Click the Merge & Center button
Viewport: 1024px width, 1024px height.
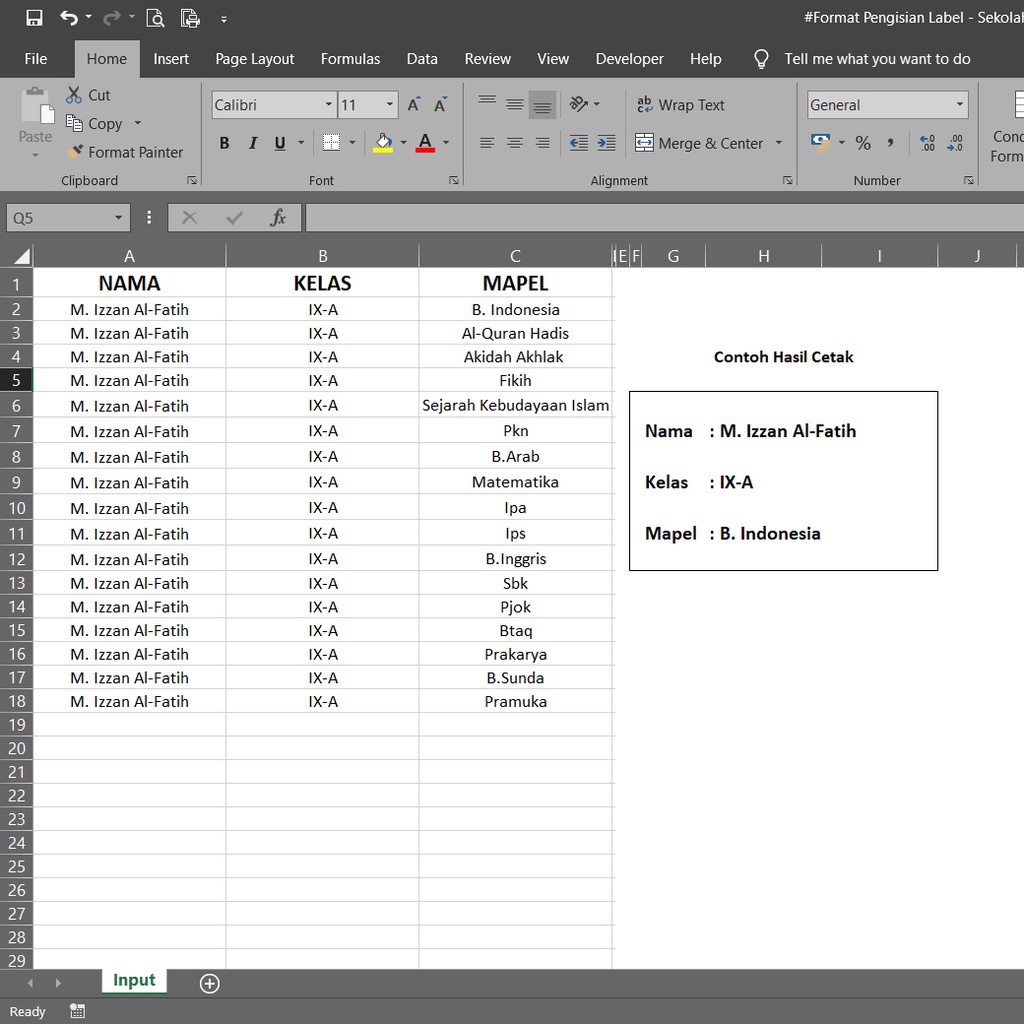pos(700,143)
